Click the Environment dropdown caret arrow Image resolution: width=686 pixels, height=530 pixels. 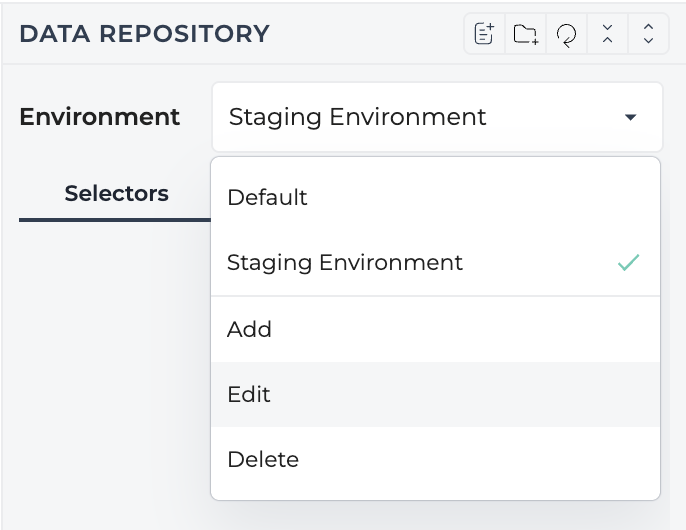pos(630,117)
